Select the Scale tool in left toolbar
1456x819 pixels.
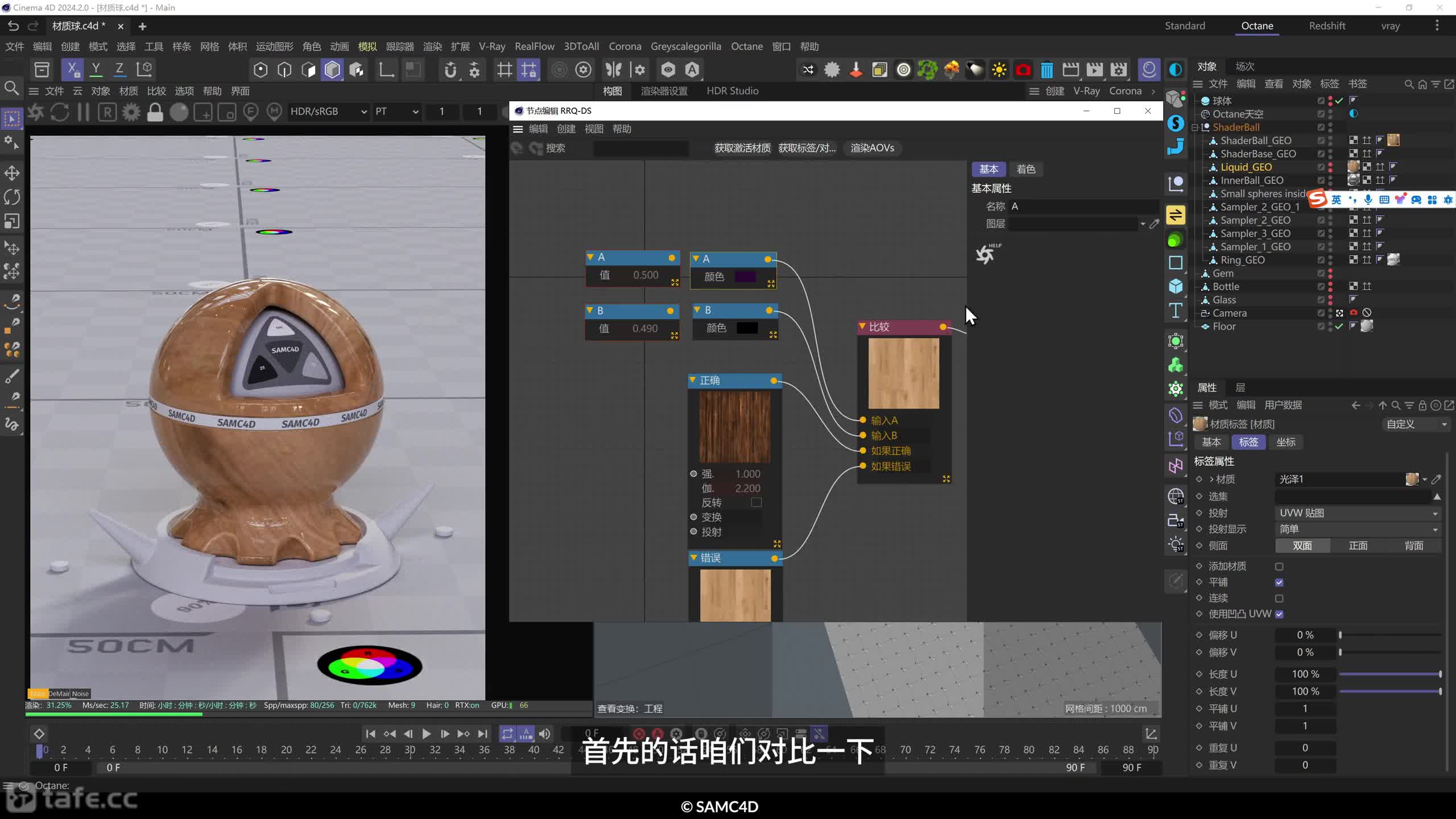pyautogui.click(x=11, y=221)
